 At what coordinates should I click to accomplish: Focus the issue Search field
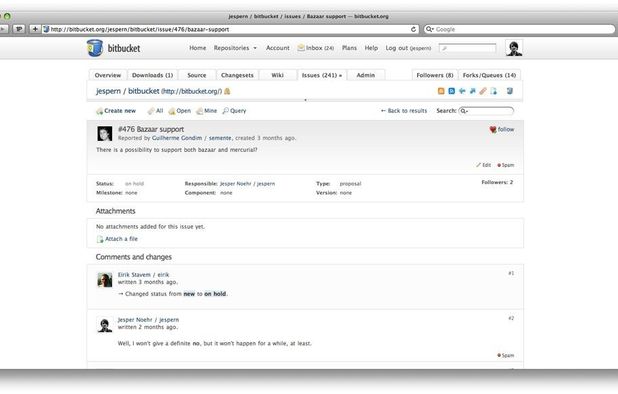click(486, 111)
